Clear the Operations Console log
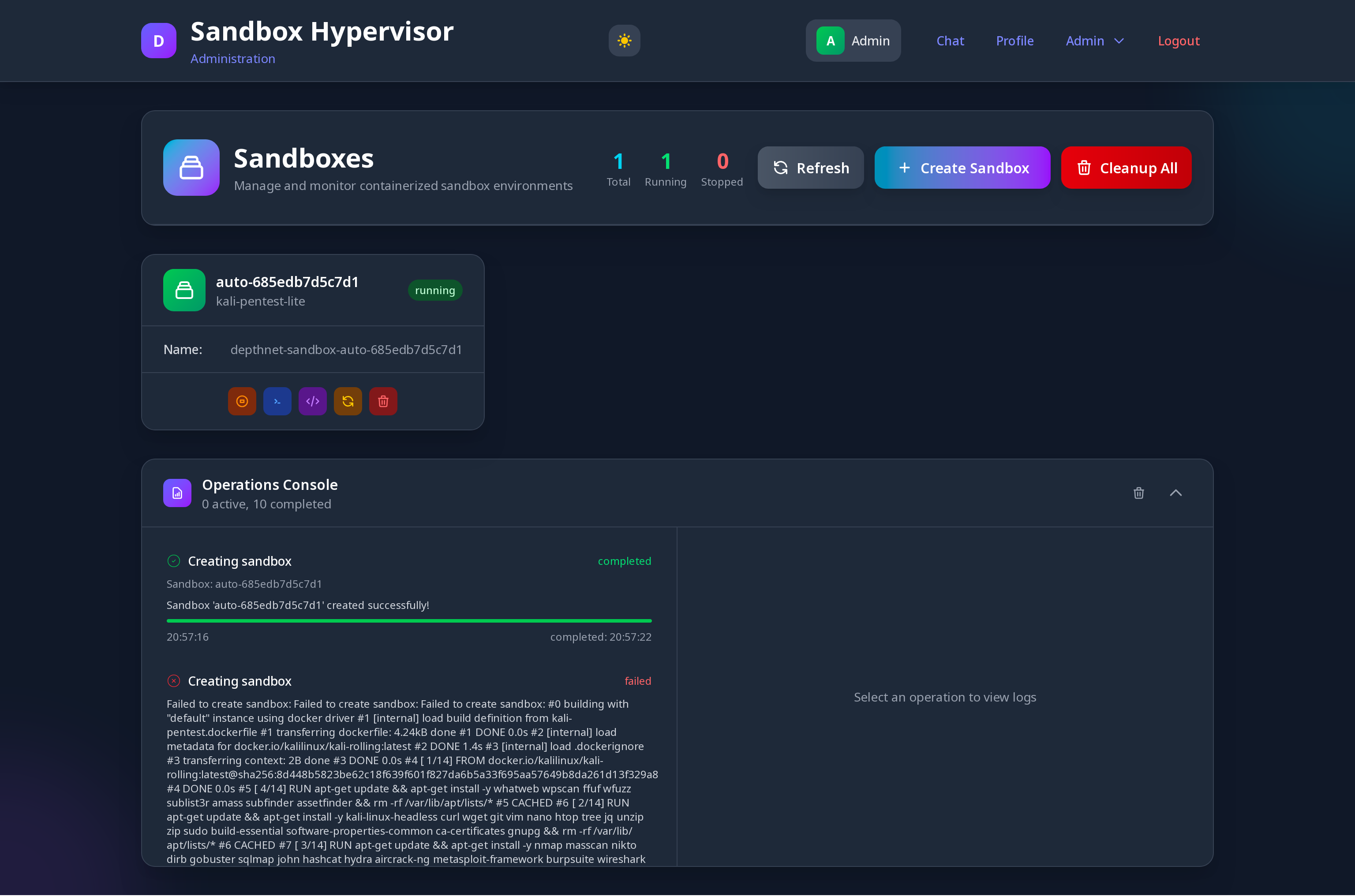The height and width of the screenshot is (896, 1355). (1138, 493)
